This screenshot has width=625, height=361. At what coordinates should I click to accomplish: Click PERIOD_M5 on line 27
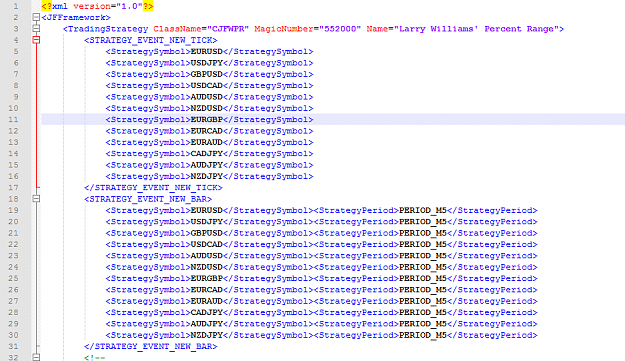pos(423,301)
